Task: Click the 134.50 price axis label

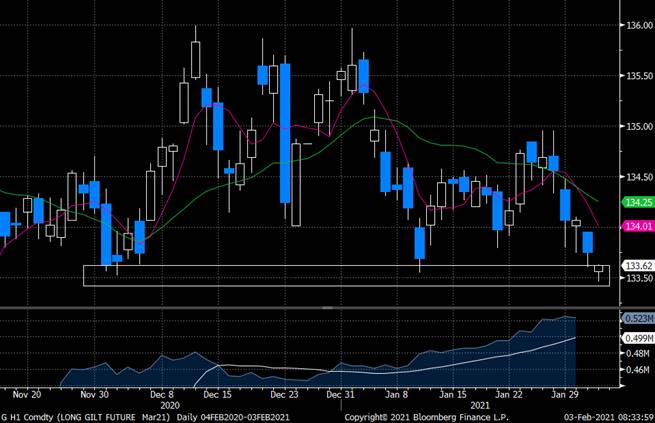Action: pos(640,177)
